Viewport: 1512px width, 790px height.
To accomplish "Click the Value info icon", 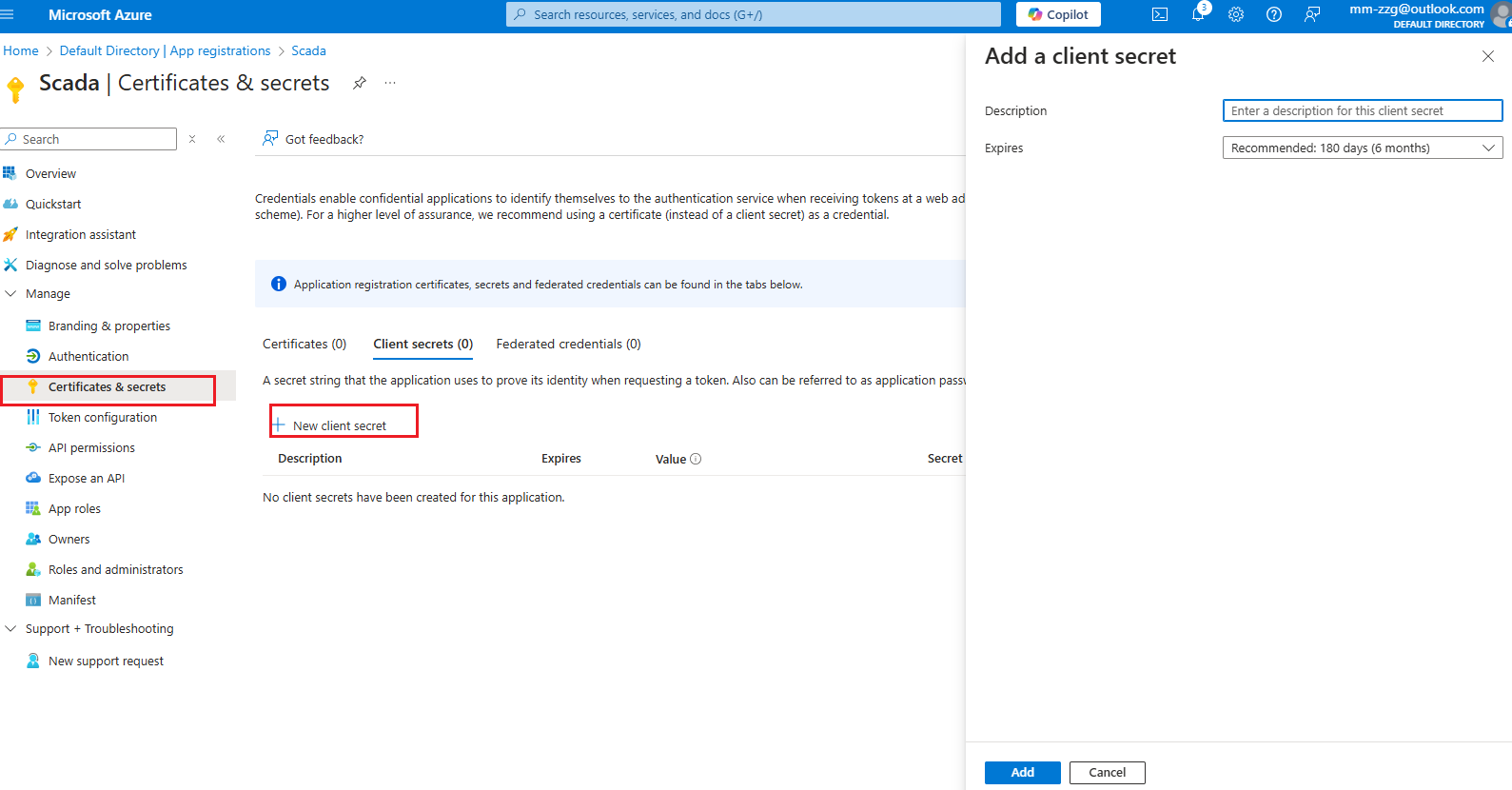I will pos(696,459).
